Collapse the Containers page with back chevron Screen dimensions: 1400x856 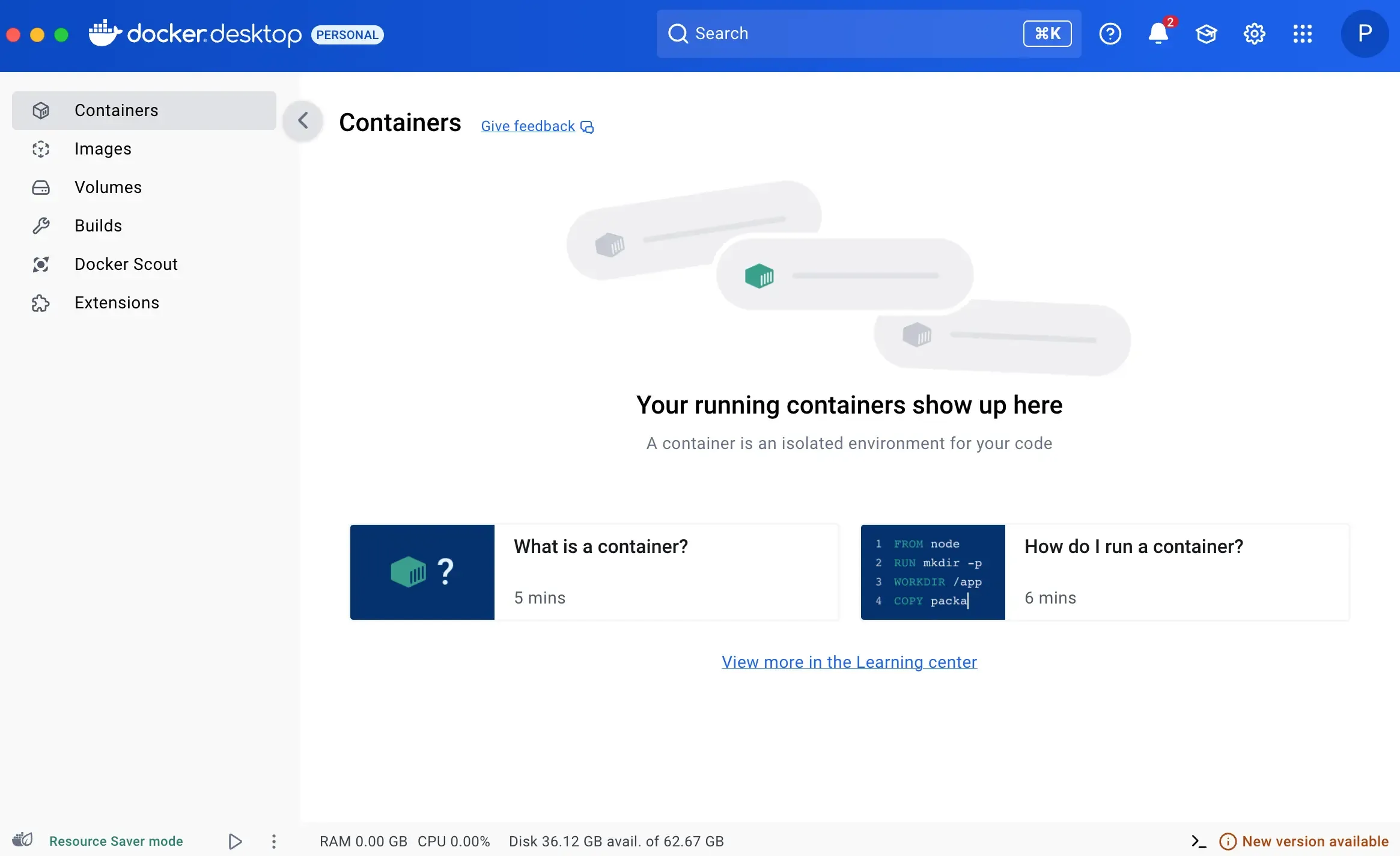point(303,120)
